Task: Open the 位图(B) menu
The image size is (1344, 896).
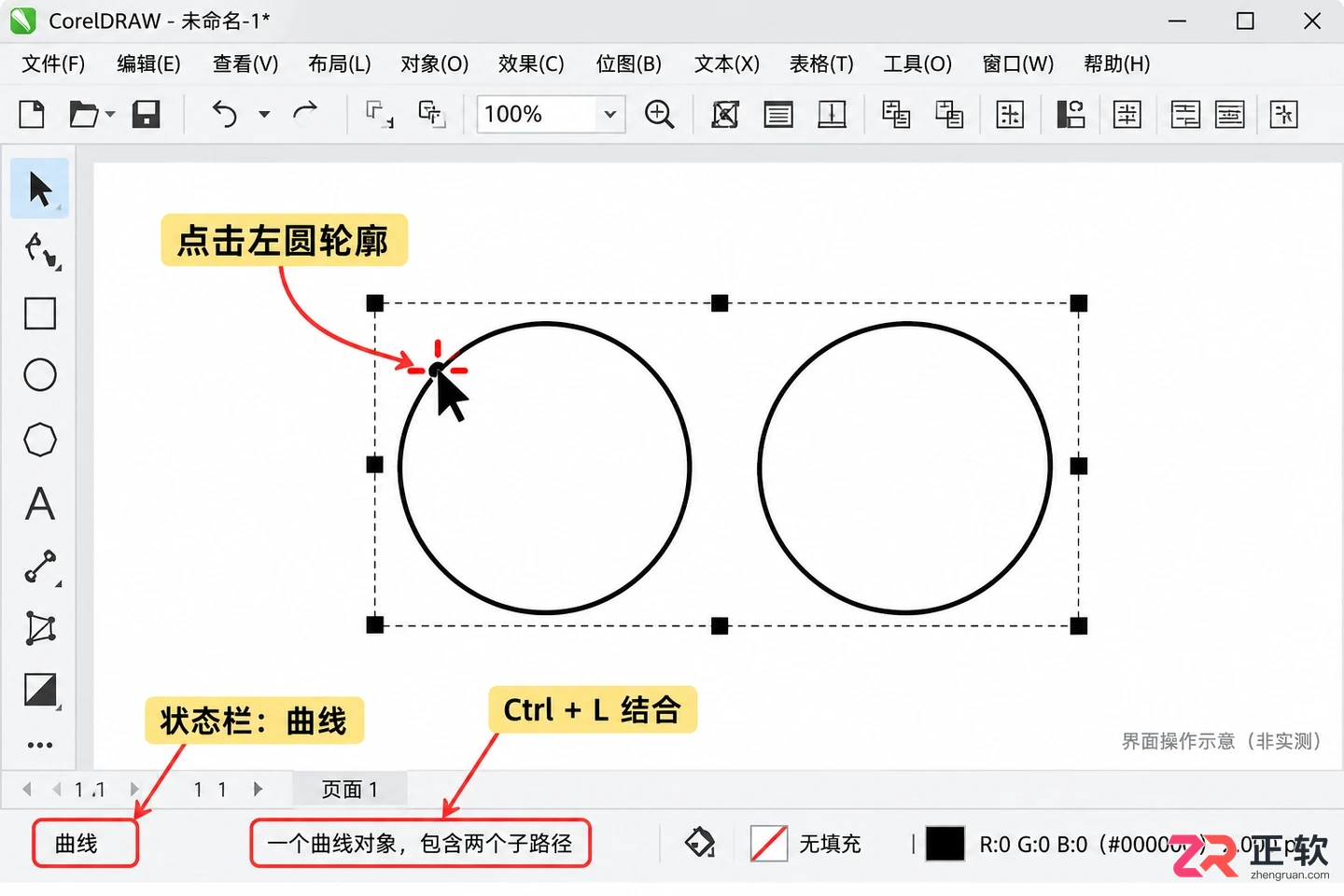Action: coord(629,63)
